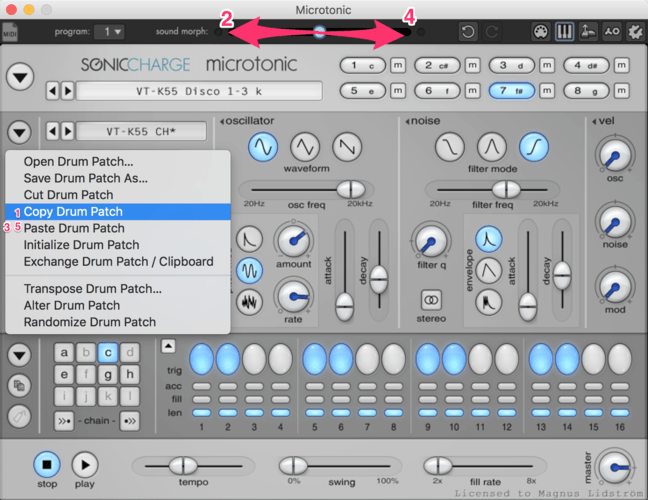Mute drum channel 2
Screen dimensions: 648x500
(x=472, y=65)
